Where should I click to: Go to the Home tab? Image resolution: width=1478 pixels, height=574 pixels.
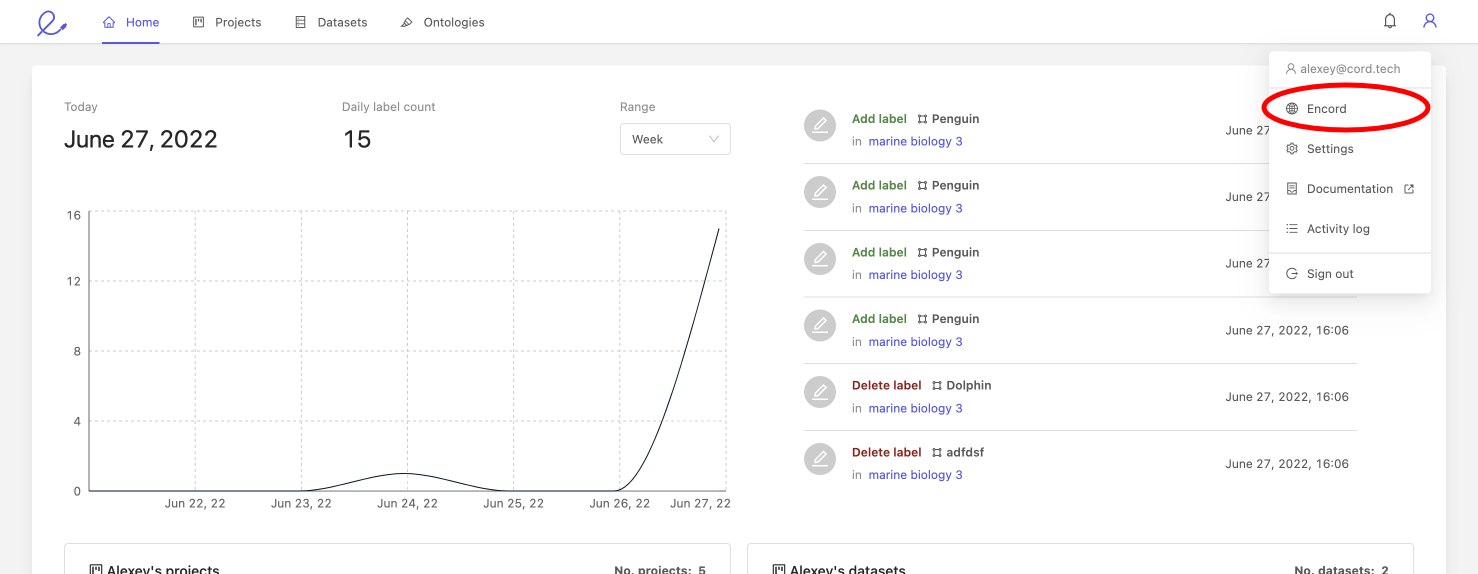(131, 22)
